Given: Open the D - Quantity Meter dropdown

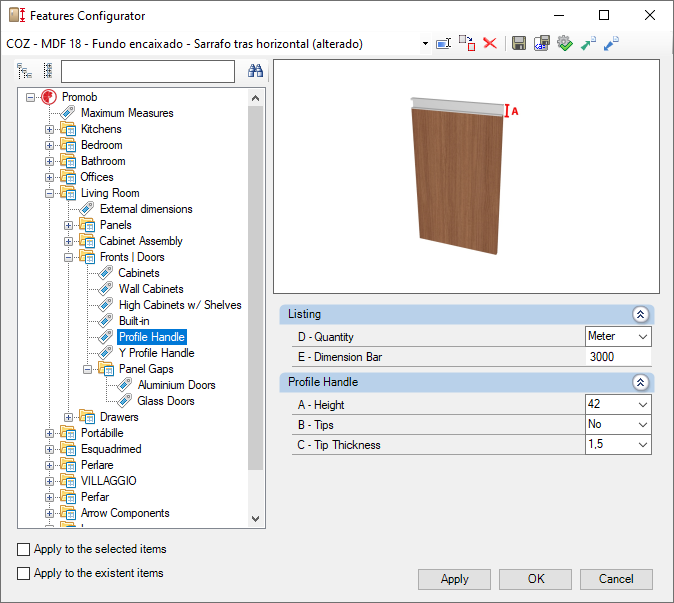Looking at the screenshot, I should click(x=643, y=337).
